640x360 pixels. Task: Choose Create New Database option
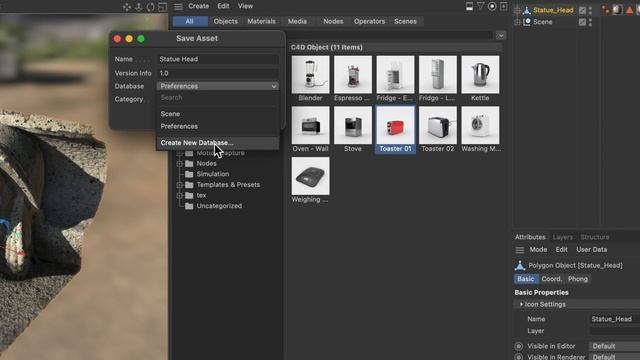point(218,143)
